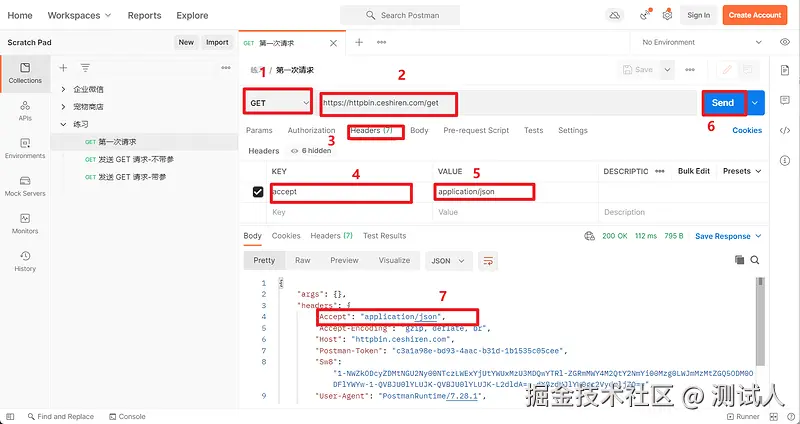The width and height of the screenshot is (800, 424).
Task: Click the Create Account button
Action: click(x=755, y=15)
